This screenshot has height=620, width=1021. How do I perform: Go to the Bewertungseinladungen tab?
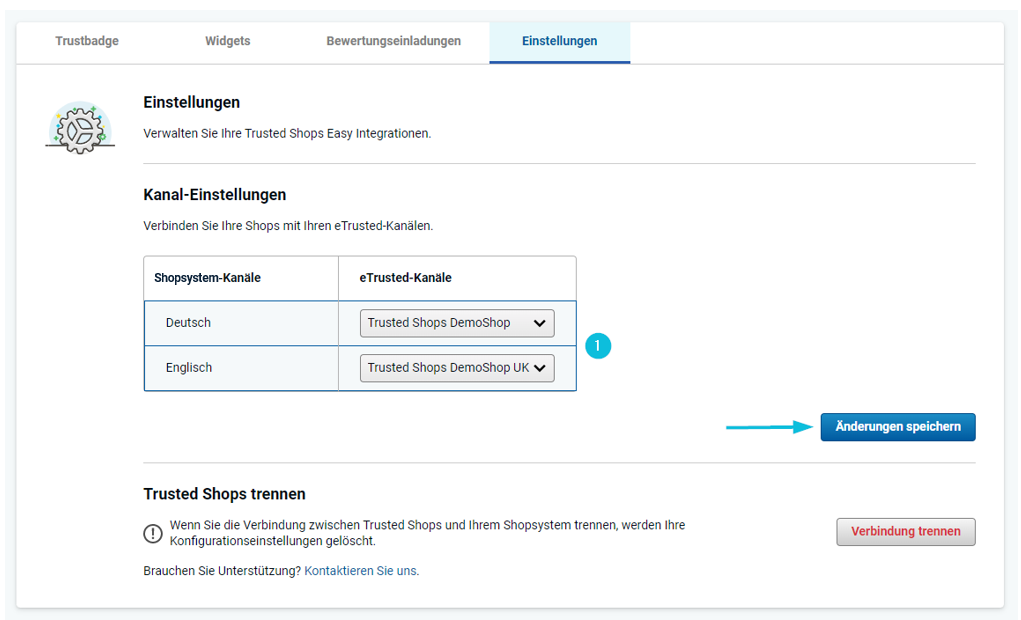click(393, 41)
